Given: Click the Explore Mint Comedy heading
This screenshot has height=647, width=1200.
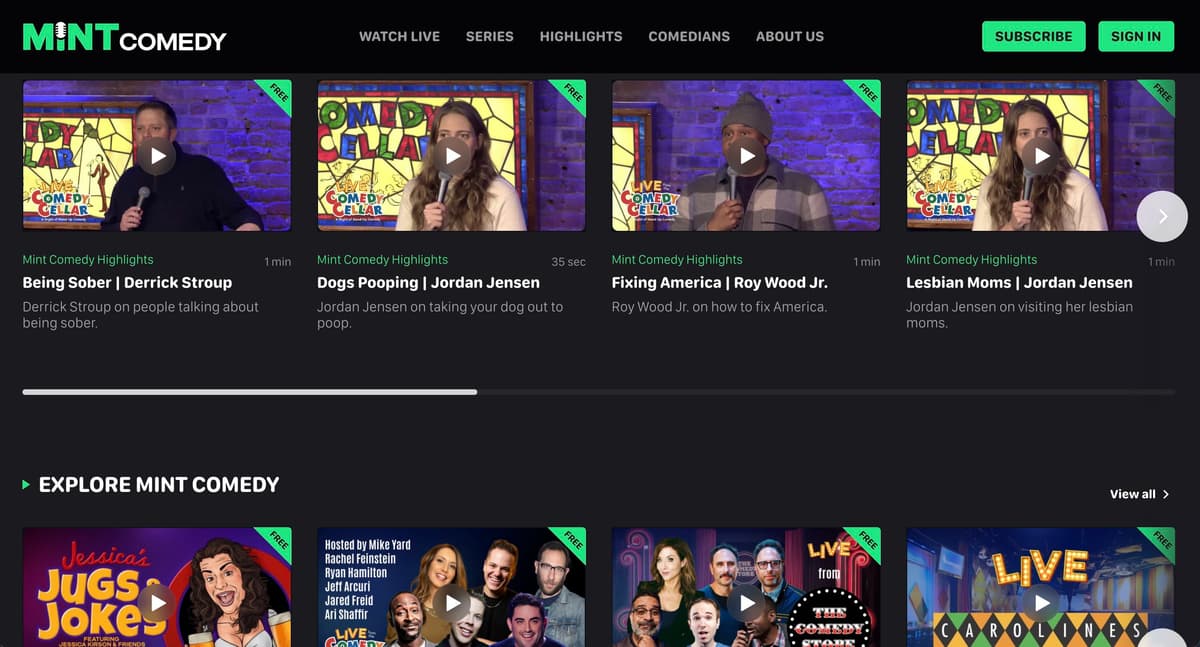Looking at the screenshot, I should pyautogui.click(x=159, y=485).
